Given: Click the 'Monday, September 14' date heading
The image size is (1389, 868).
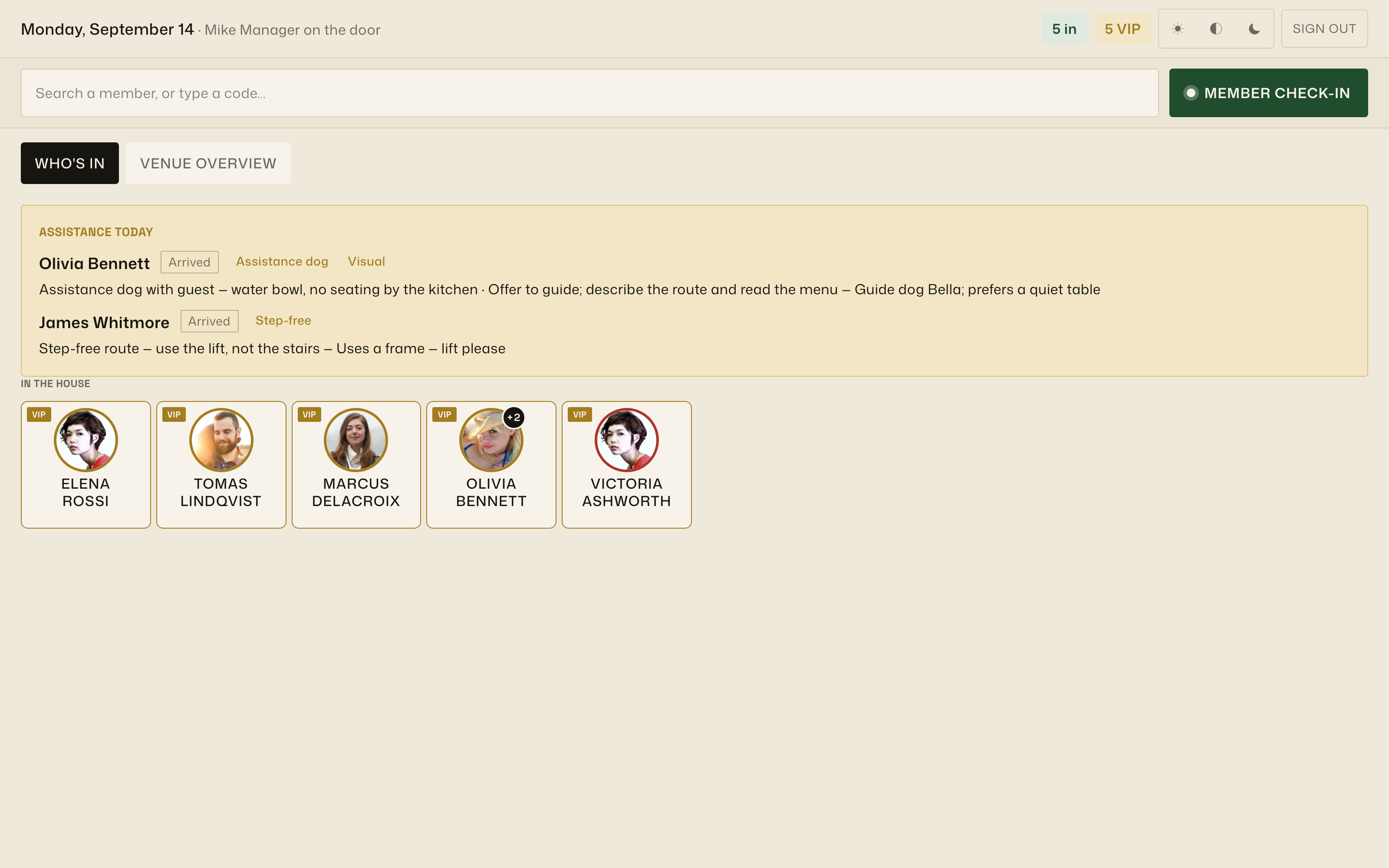Looking at the screenshot, I should pos(107,29).
